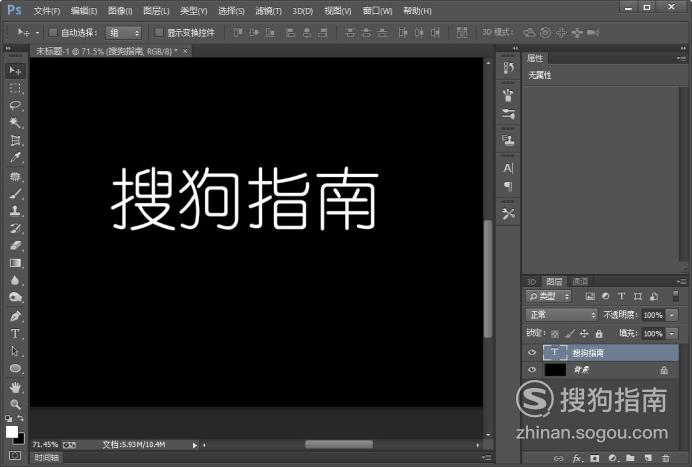Toggle lock image pixels brush icon
Screen dimensions: 692x467
(x=570, y=334)
